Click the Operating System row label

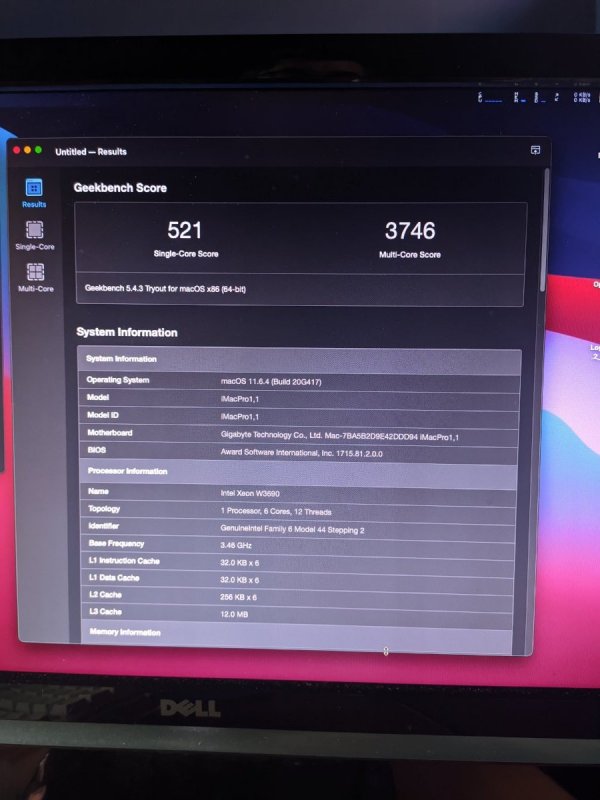tap(118, 380)
